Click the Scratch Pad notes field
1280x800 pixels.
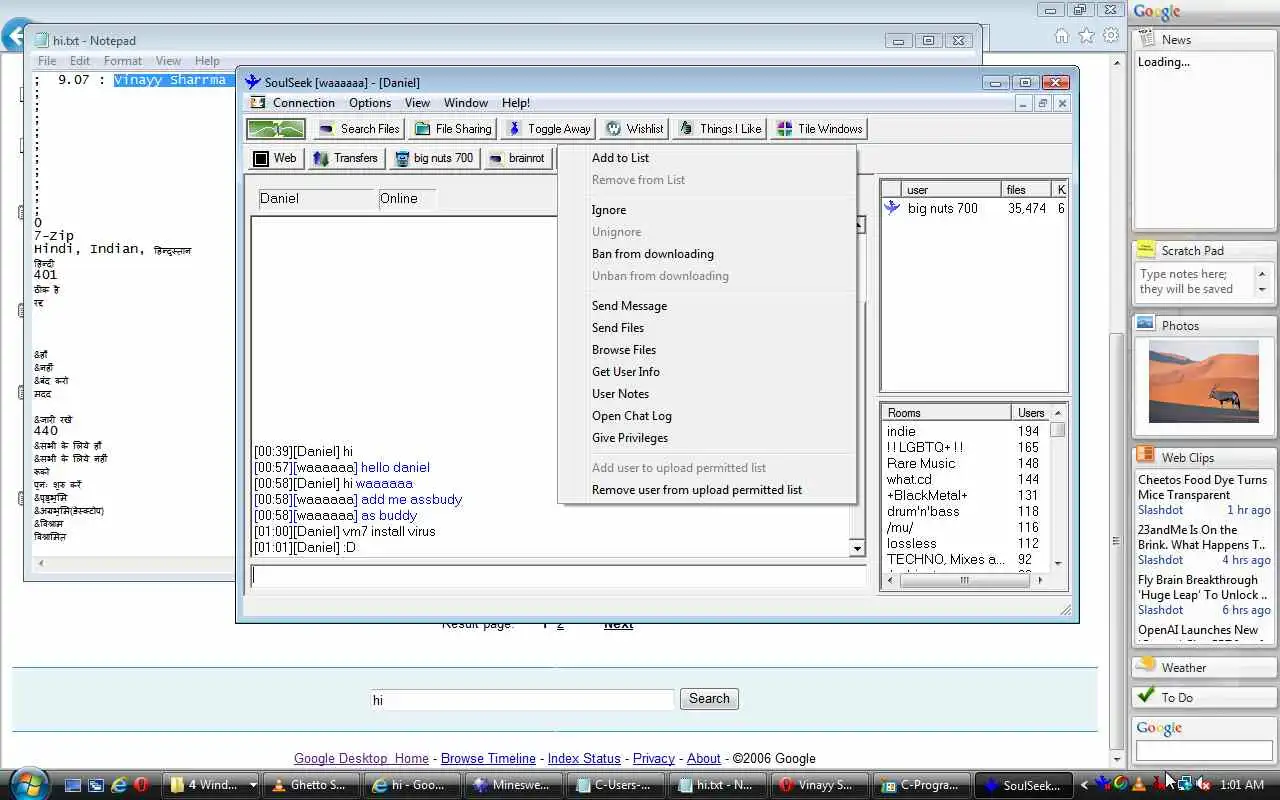click(x=1196, y=282)
